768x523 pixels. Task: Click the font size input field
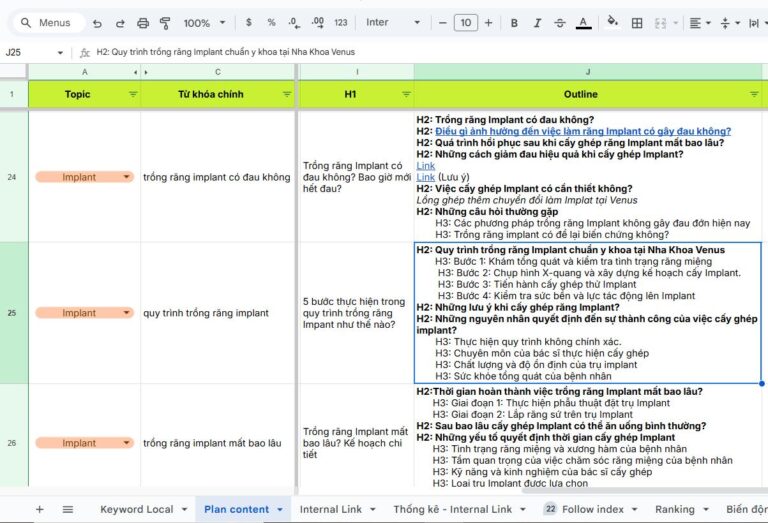point(465,23)
